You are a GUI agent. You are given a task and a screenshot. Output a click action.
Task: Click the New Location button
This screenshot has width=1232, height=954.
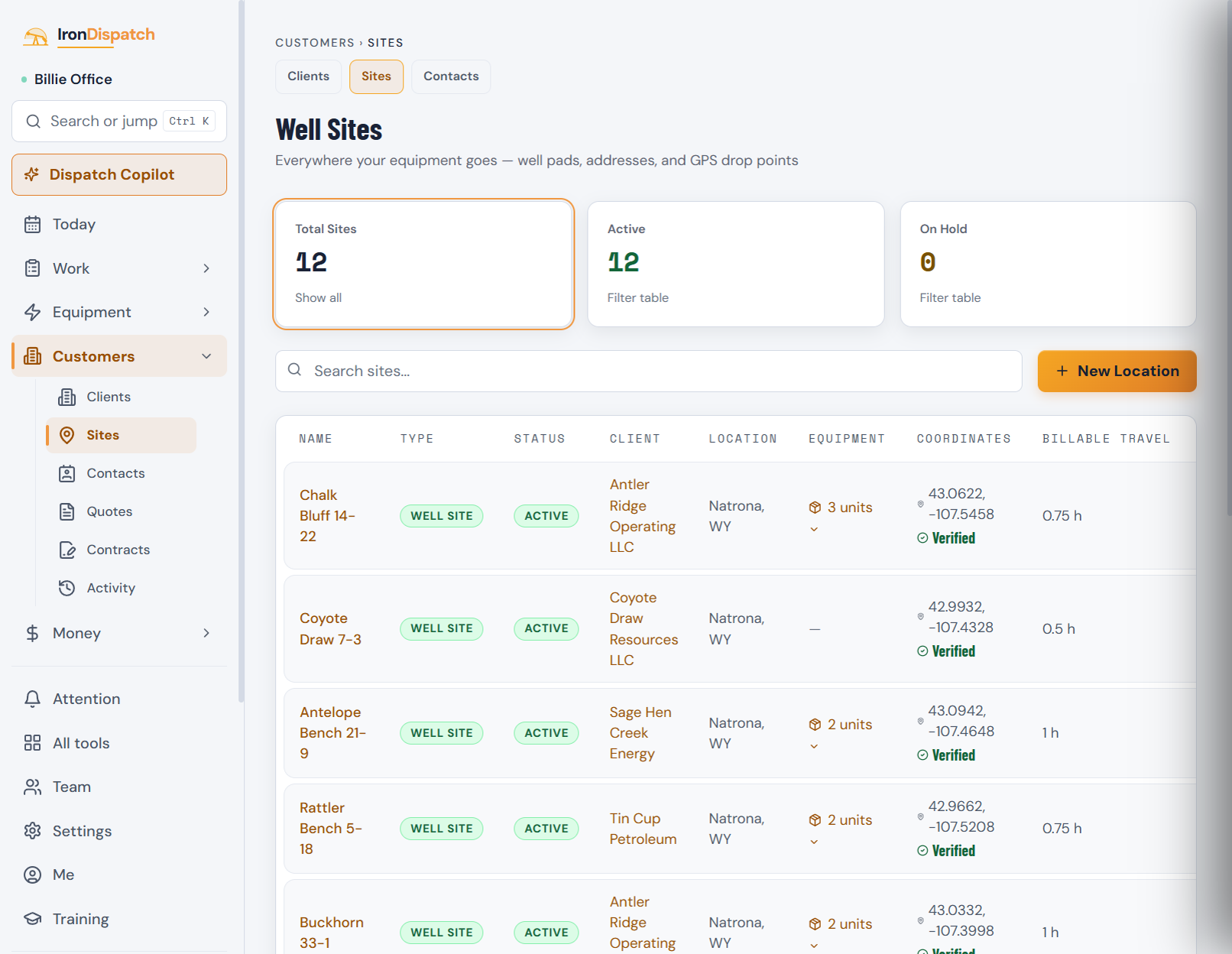(1117, 371)
